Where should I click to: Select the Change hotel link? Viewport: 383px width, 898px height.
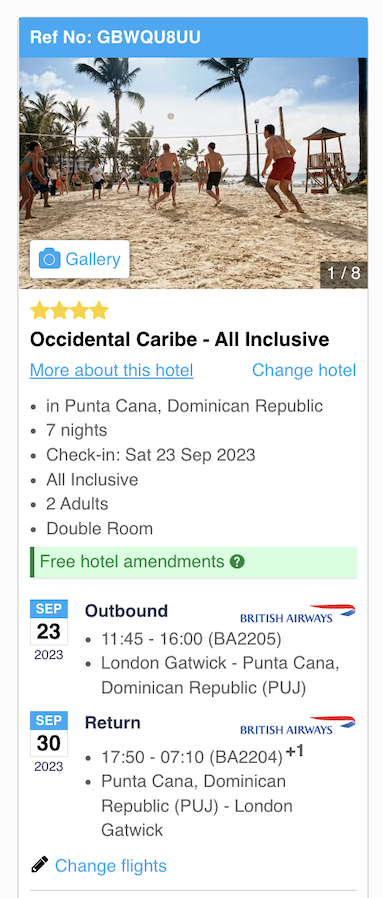[304, 371]
